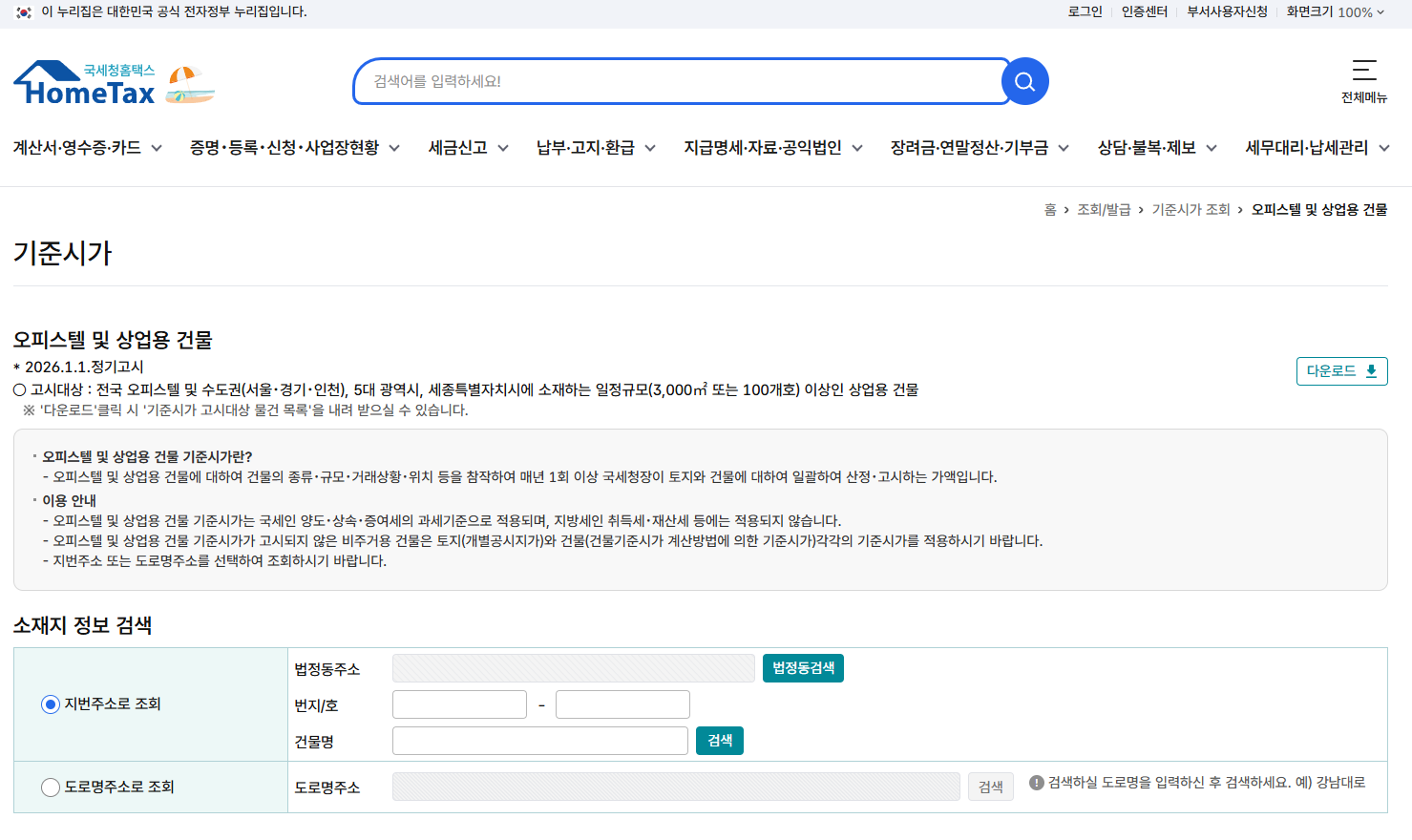Open the 부서사용자신청 link
The image size is (1412, 840).
tap(1228, 12)
